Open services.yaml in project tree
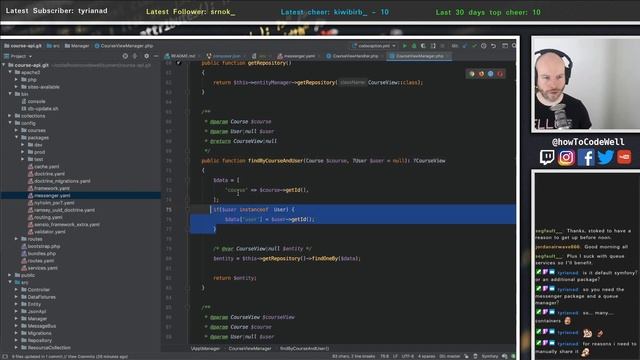 (42, 268)
